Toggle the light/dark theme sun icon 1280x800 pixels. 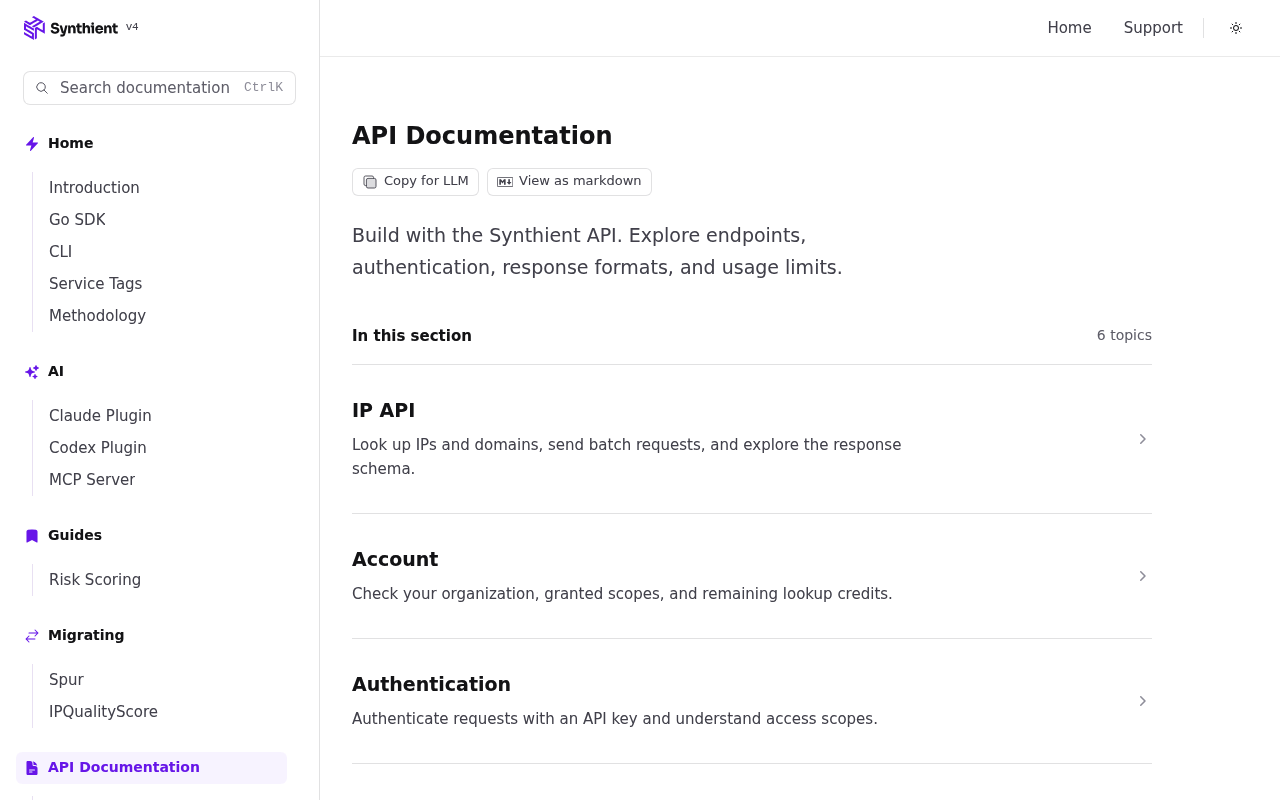click(1236, 28)
